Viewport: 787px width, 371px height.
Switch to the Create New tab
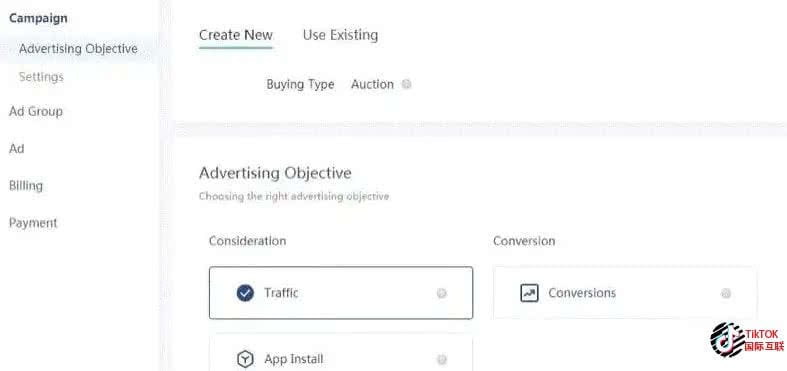tap(236, 35)
